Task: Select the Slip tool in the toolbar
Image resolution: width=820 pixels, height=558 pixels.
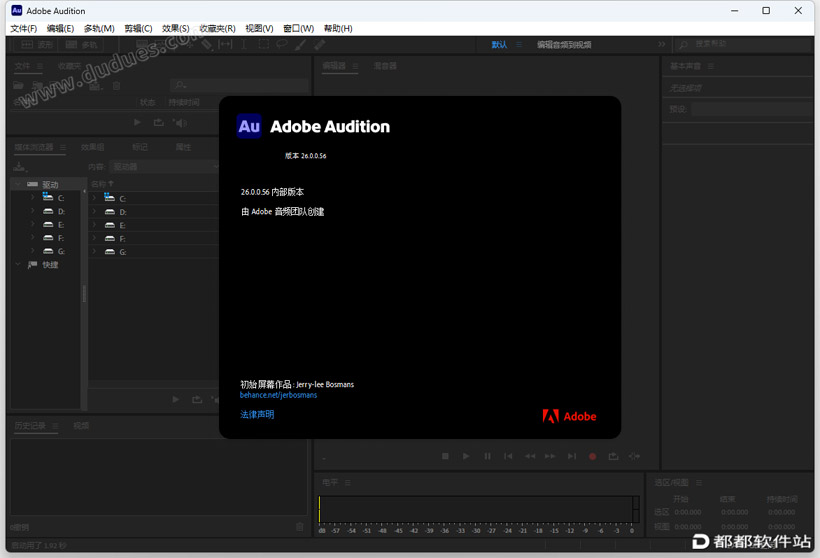Action: tap(225, 44)
